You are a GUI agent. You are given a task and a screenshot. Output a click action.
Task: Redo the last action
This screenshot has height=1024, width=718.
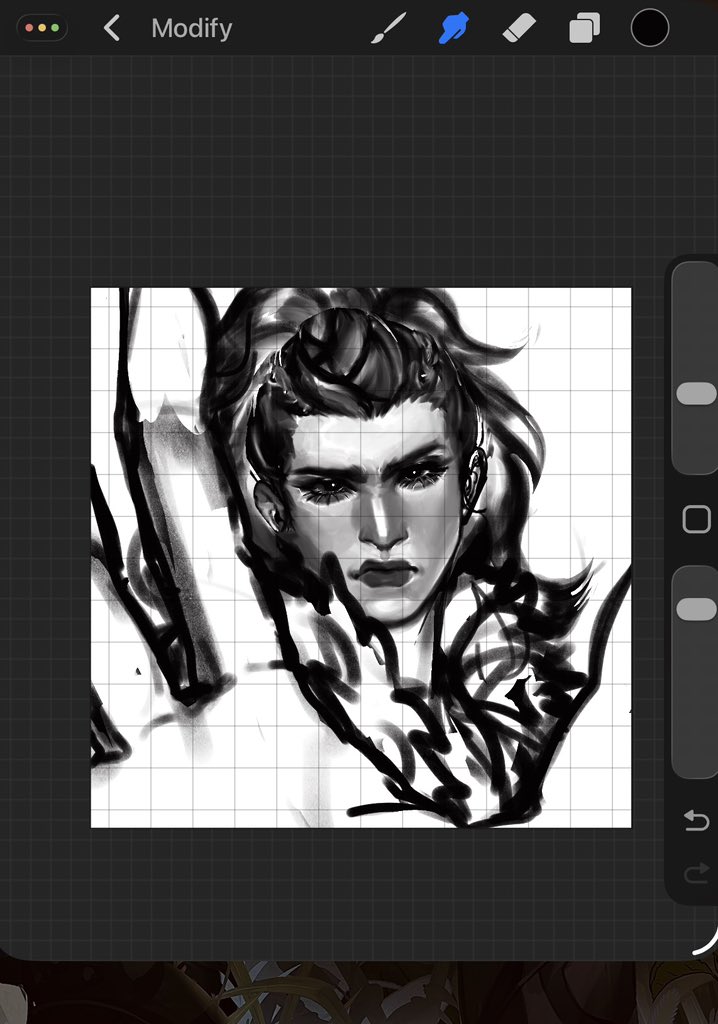point(696,872)
